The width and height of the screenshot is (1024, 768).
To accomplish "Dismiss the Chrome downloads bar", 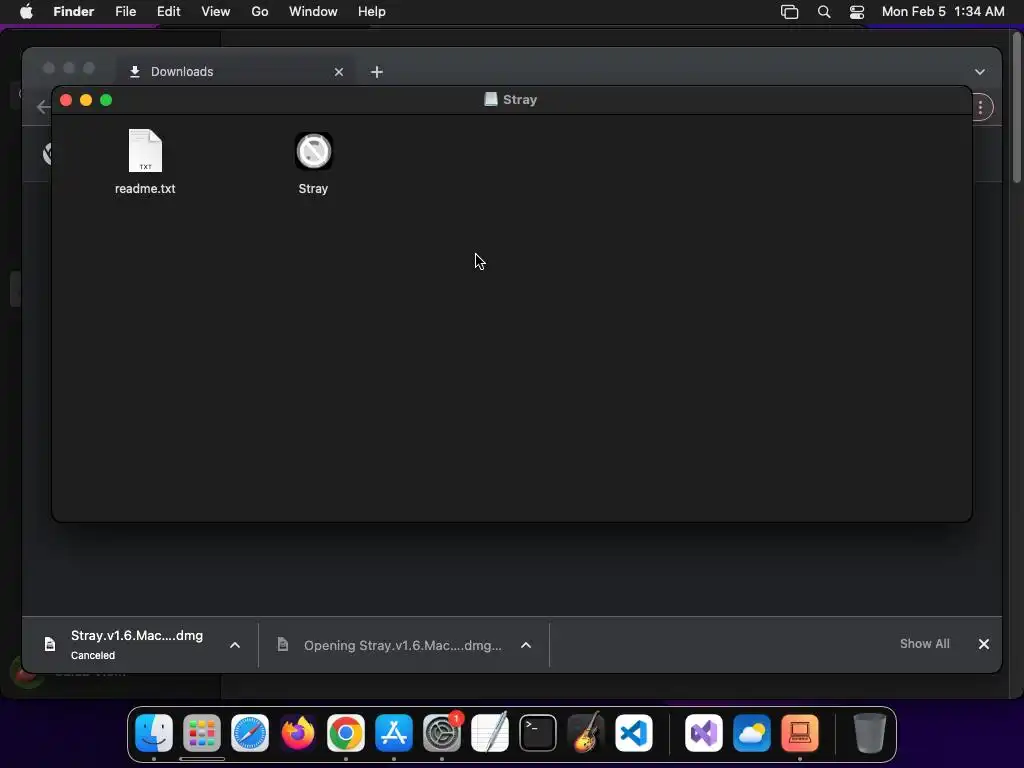I will pyautogui.click(x=984, y=644).
